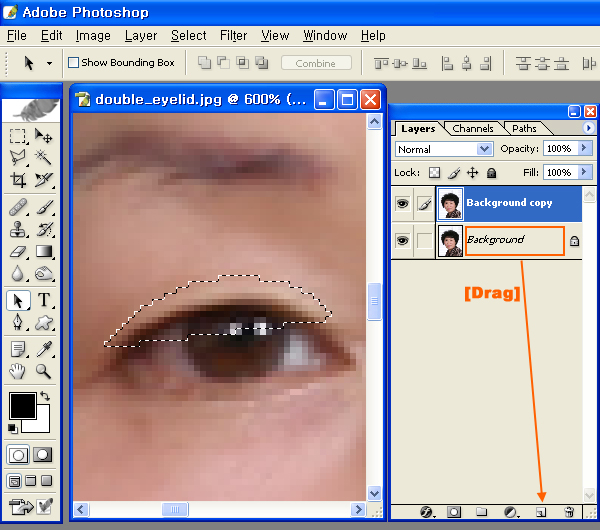
Task: Open the Help menu
Action: click(373, 36)
